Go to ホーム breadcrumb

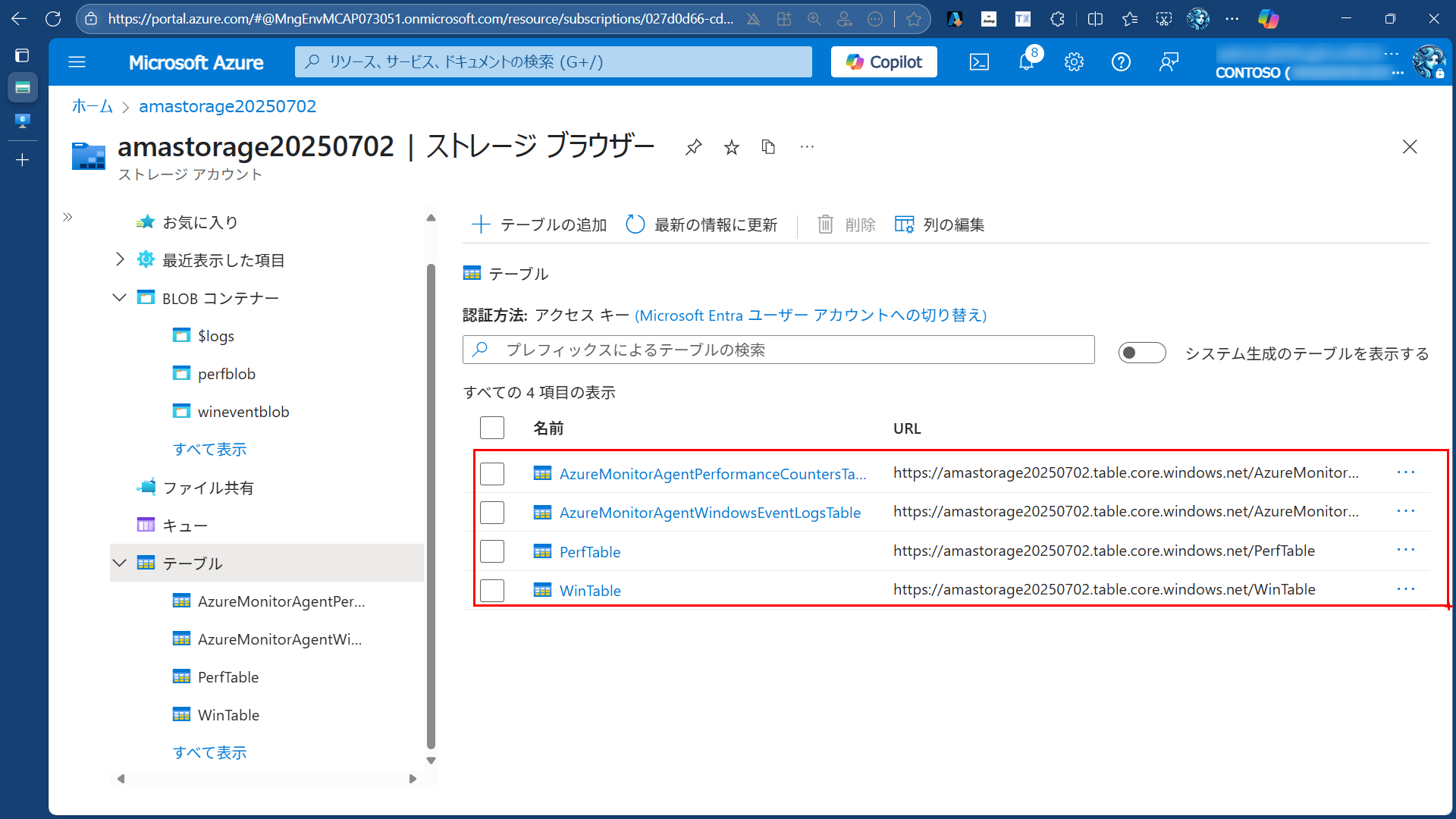92,106
